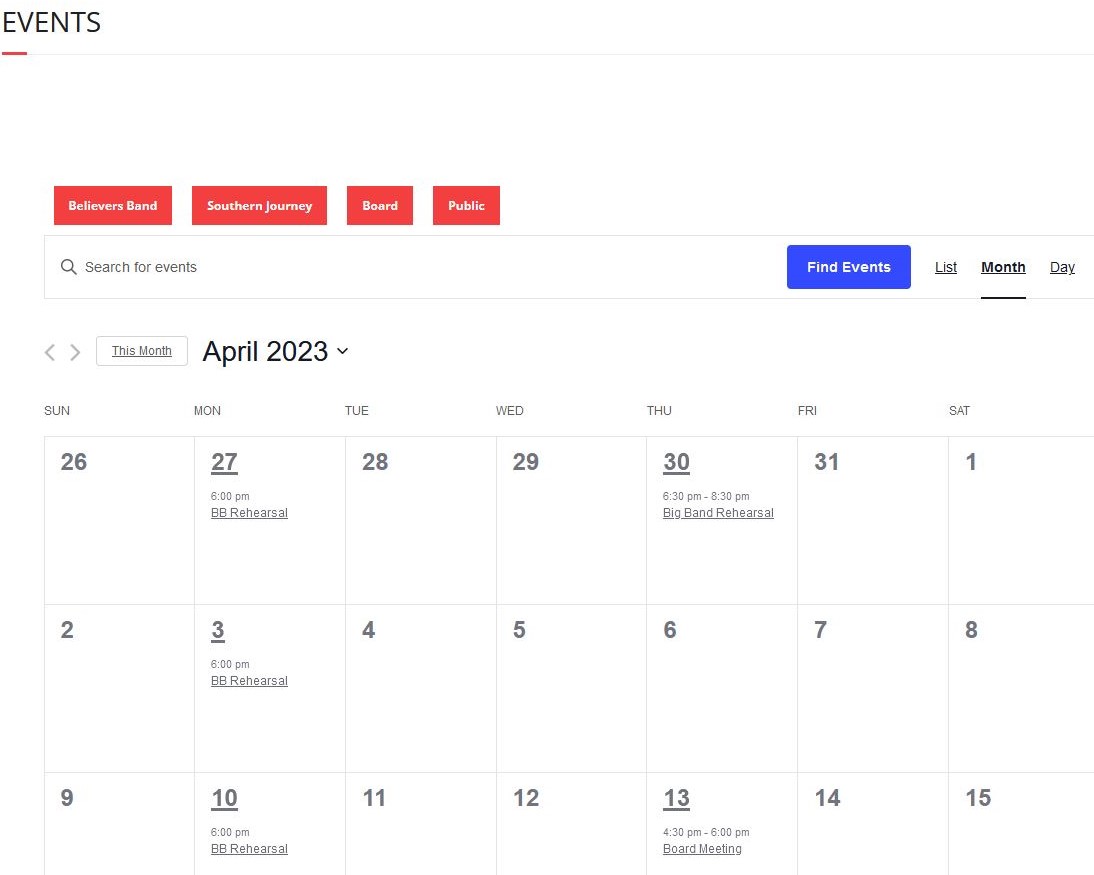Filter by Believers Band
The height and width of the screenshot is (875, 1094).
(113, 205)
